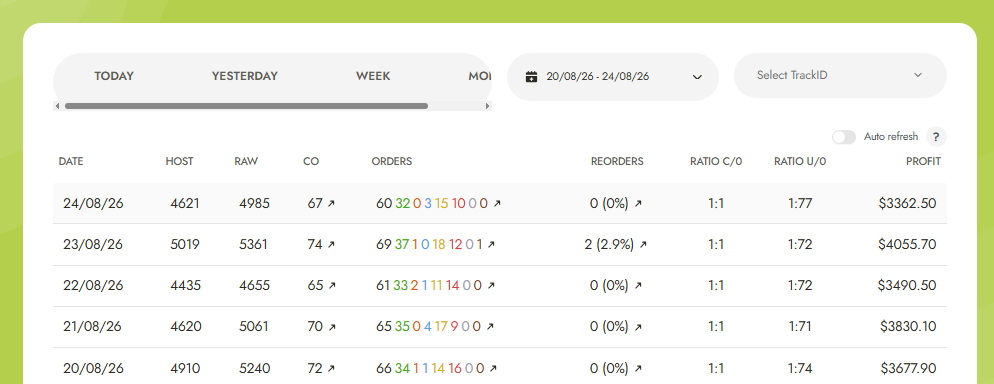Click profit value $3830.10

pos(908,327)
